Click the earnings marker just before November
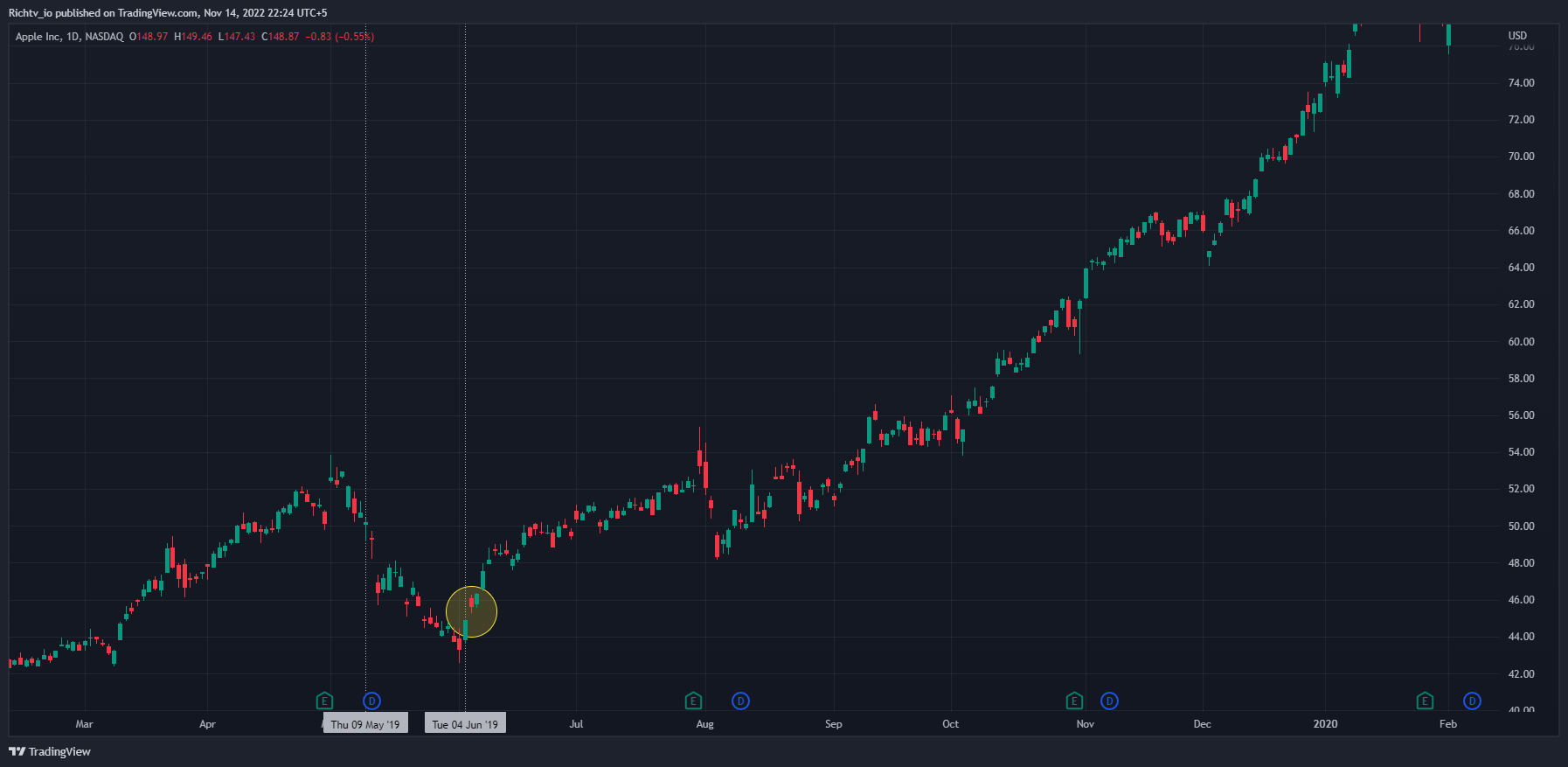Screen dimensions: 1568x767 1074,701
